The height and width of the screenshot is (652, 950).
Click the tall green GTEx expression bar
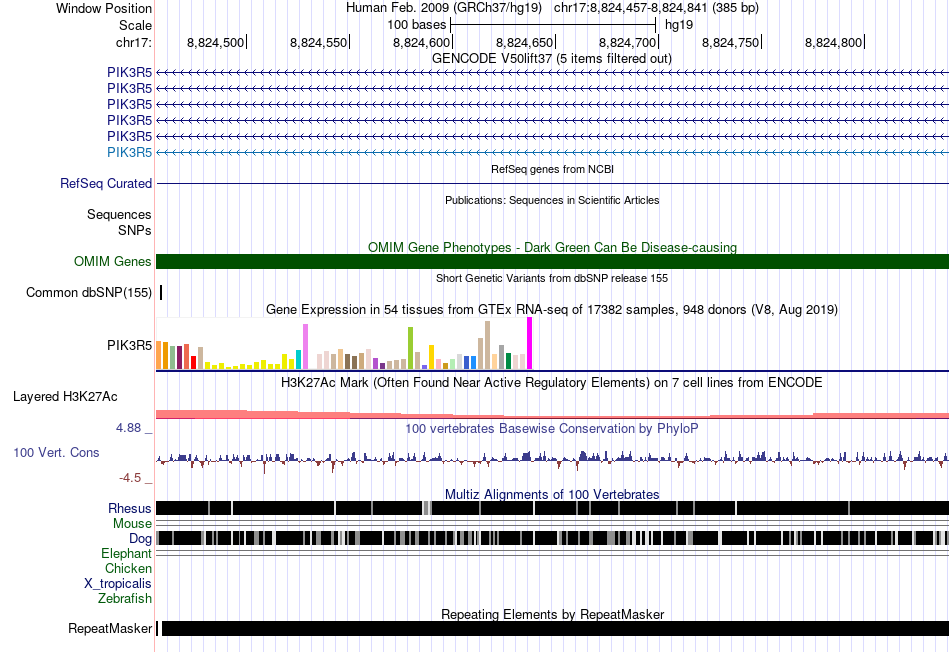pyautogui.click(x=410, y=348)
